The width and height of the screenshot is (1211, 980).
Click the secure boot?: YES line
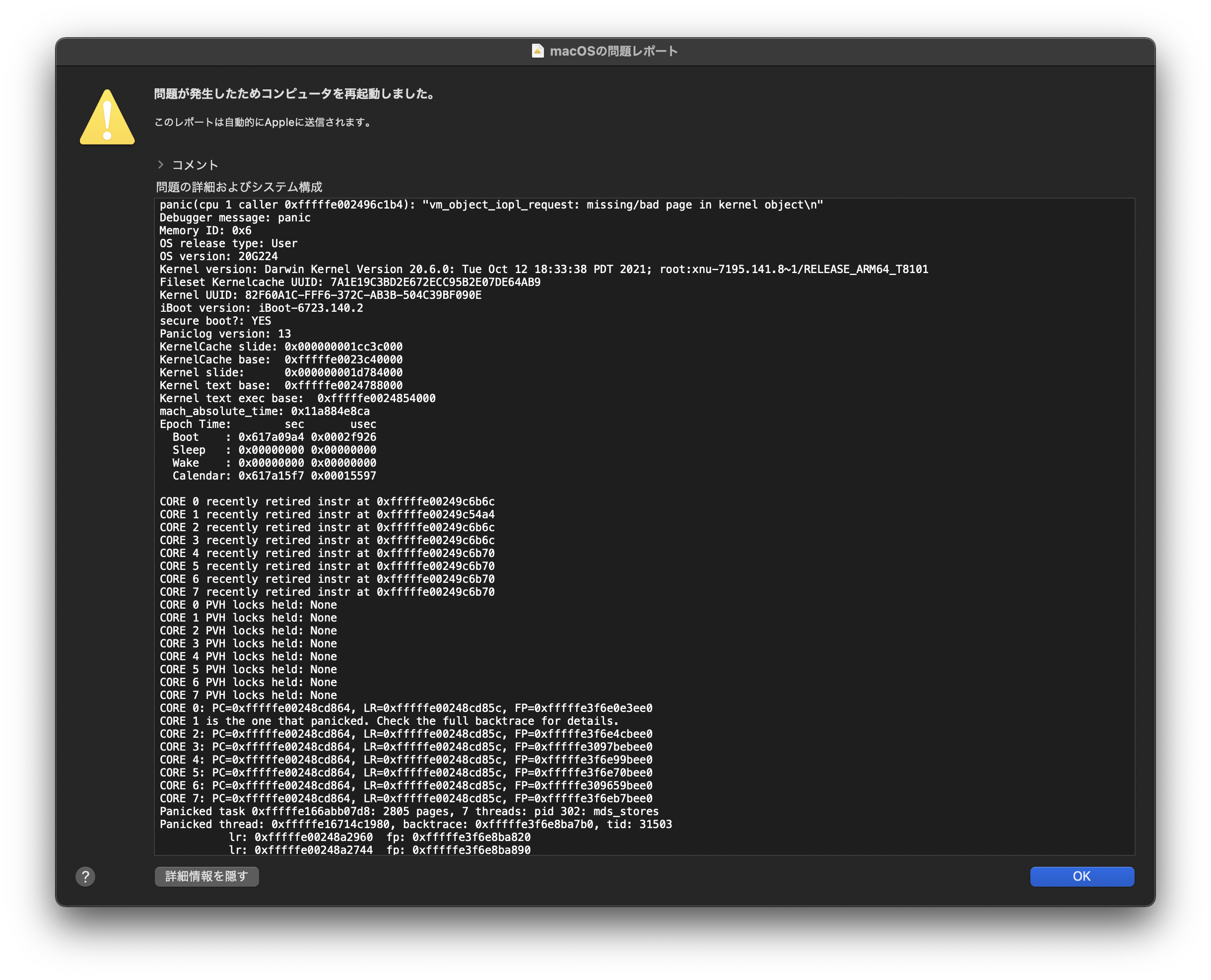[x=215, y=321]
